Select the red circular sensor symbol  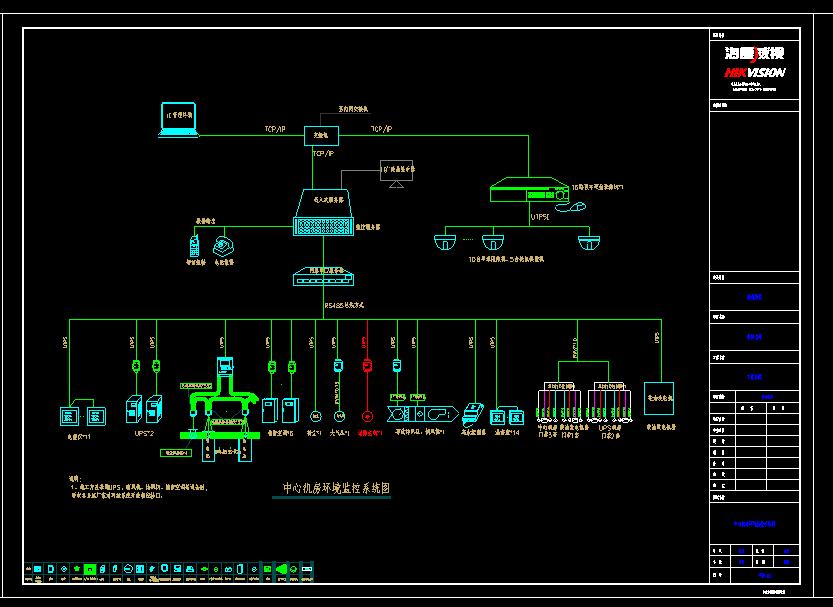[366, 415]
